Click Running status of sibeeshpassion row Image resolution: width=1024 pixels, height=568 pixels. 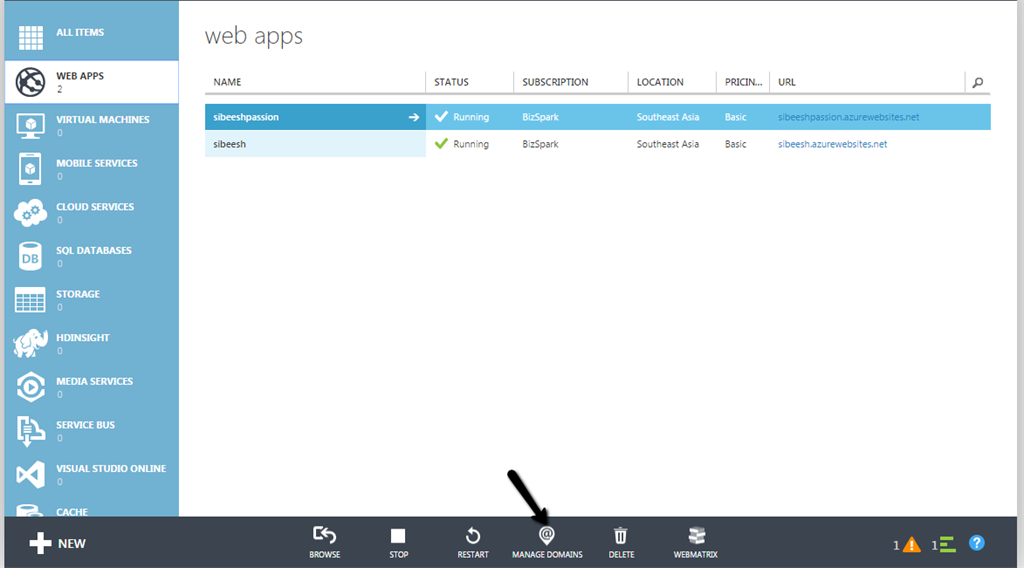point(471,118)
